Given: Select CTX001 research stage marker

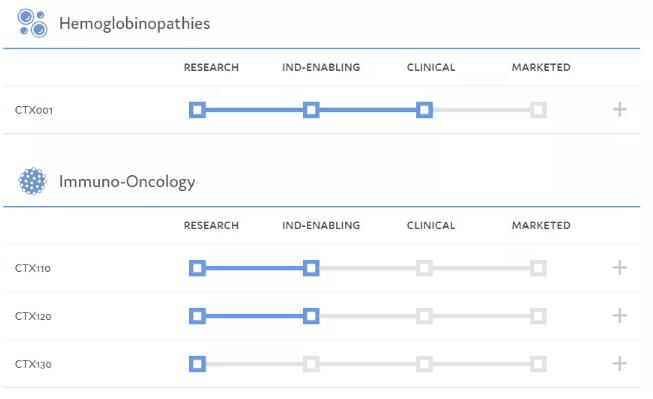Looking at the screenshot, I should pyautogui.click(x=197, y=110).
